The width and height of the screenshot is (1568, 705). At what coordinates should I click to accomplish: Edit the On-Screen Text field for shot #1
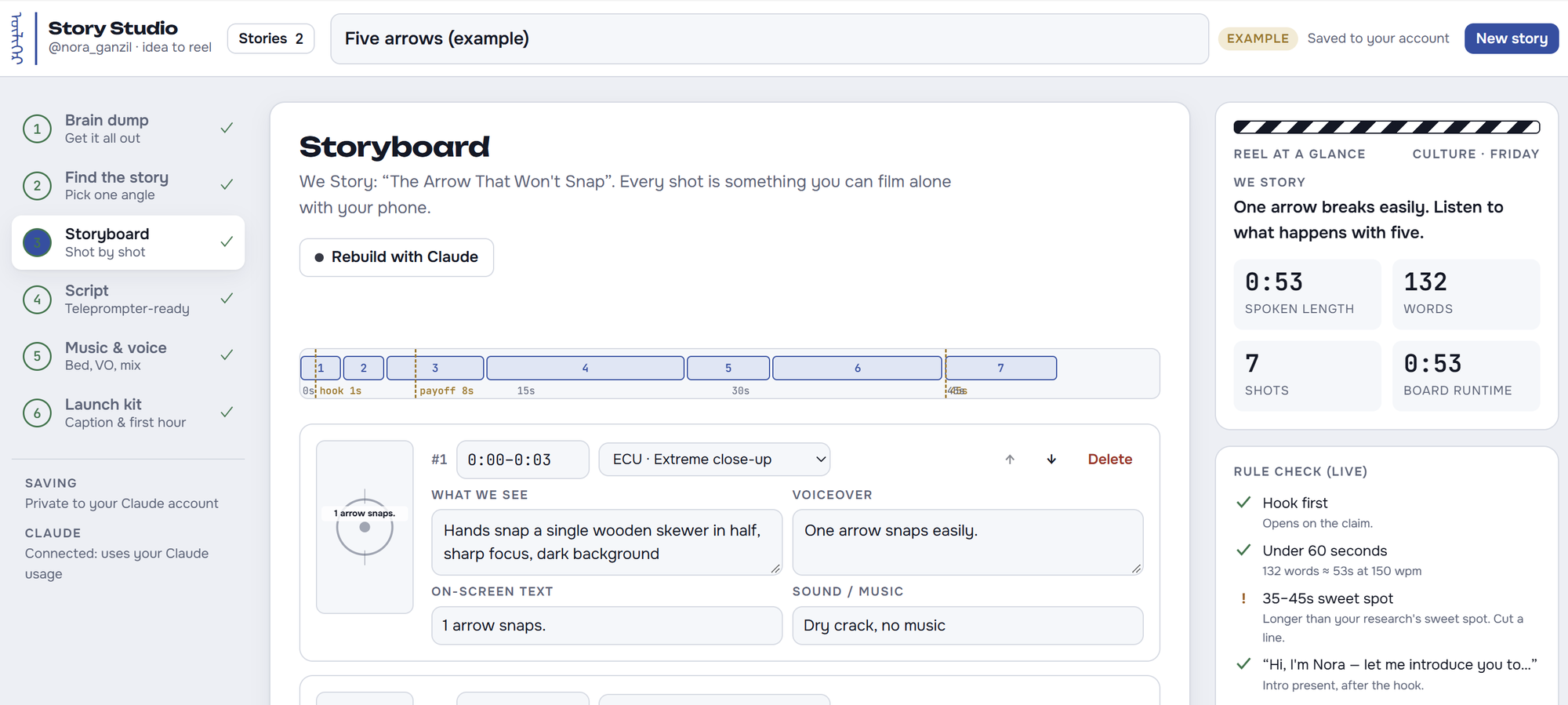(607, 626)
